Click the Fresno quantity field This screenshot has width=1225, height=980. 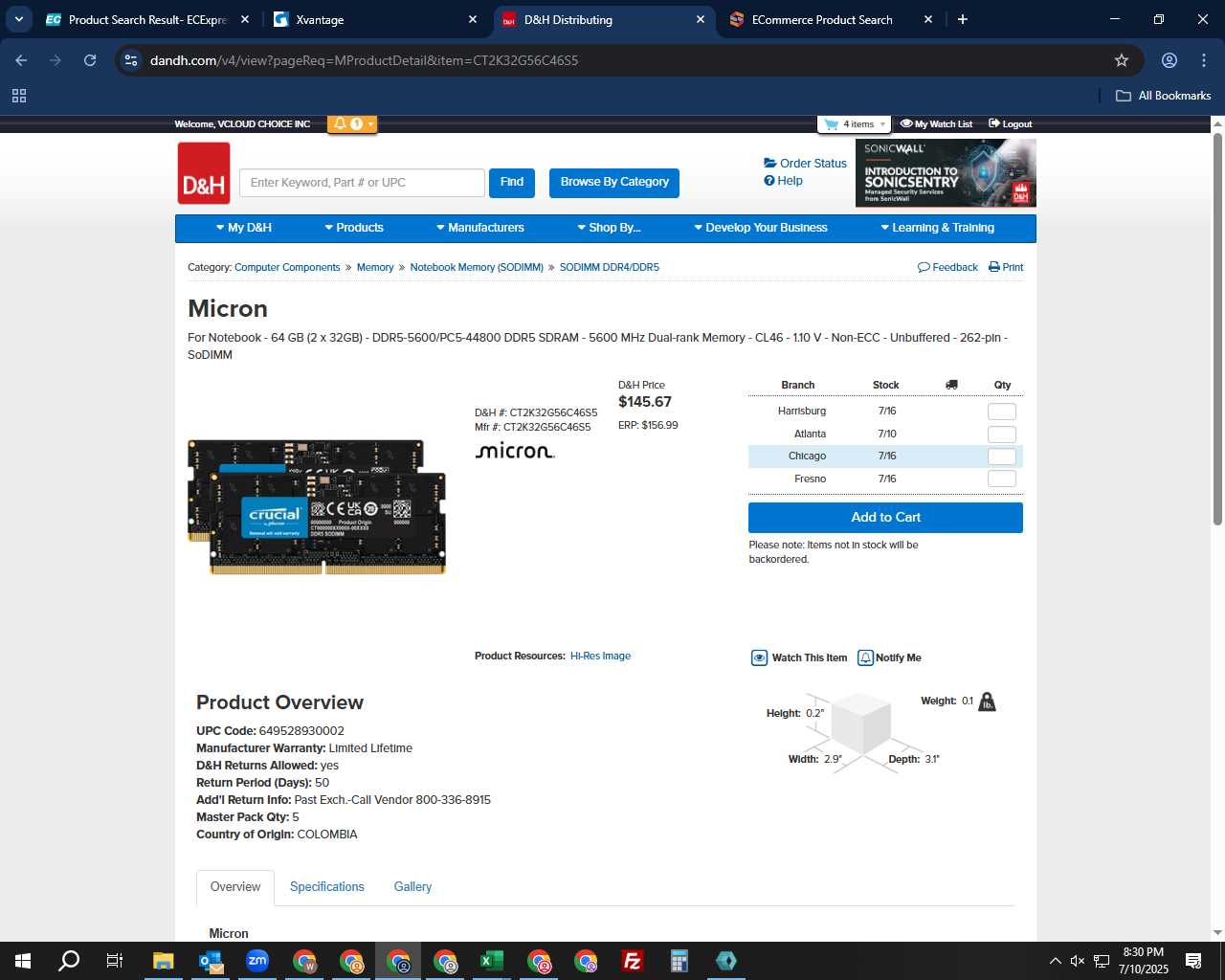pos(1002,479)
